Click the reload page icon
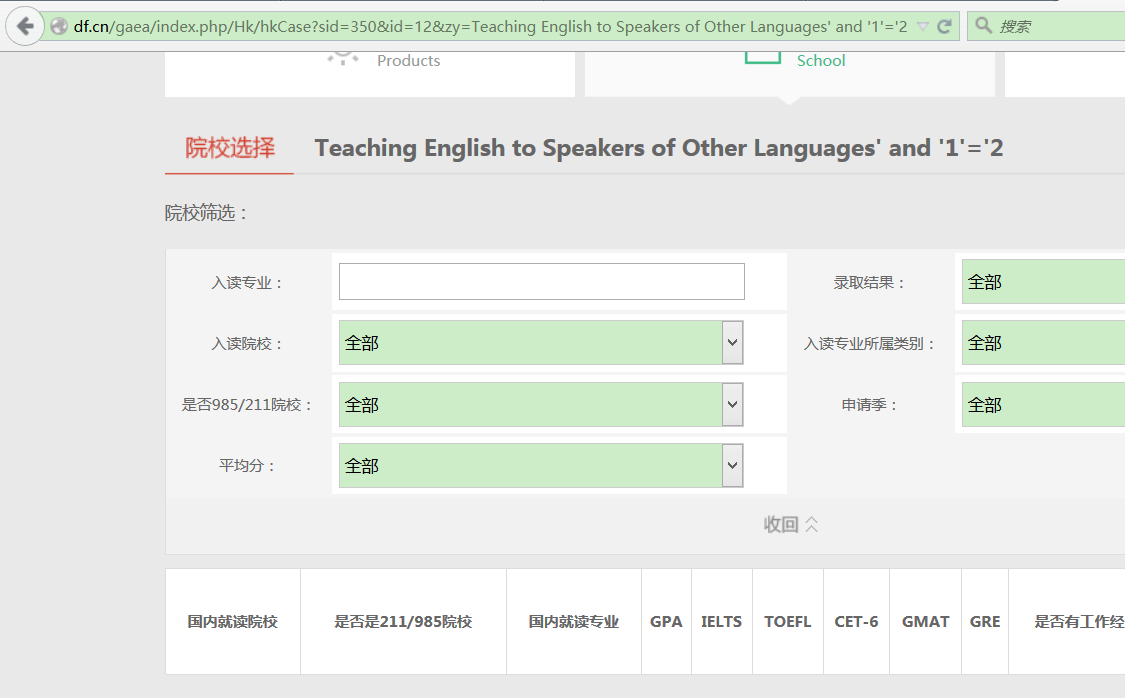The height and width of the screenshot is (698, 1125). pos(944,27)
